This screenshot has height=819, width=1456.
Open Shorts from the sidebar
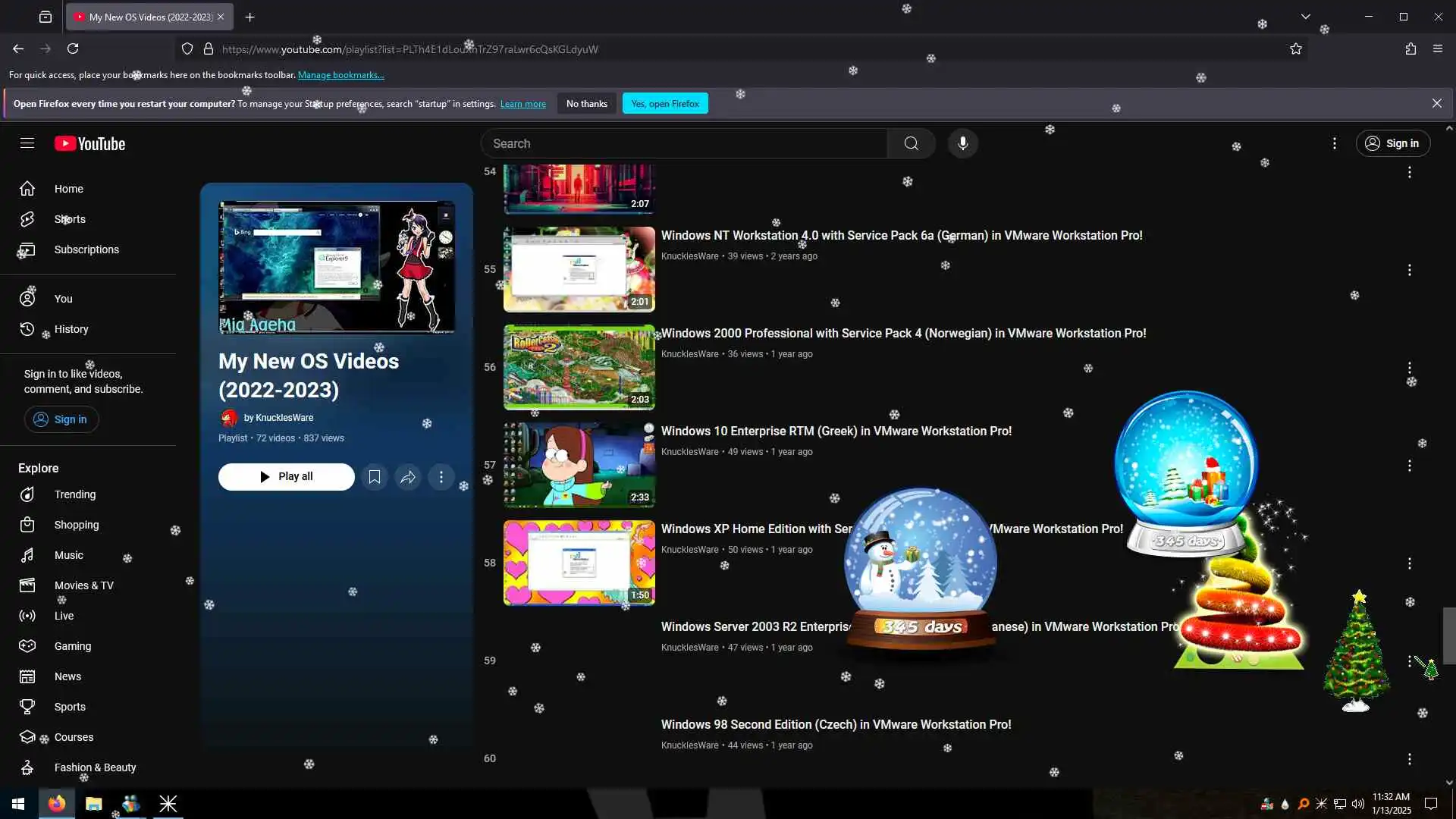70,219
